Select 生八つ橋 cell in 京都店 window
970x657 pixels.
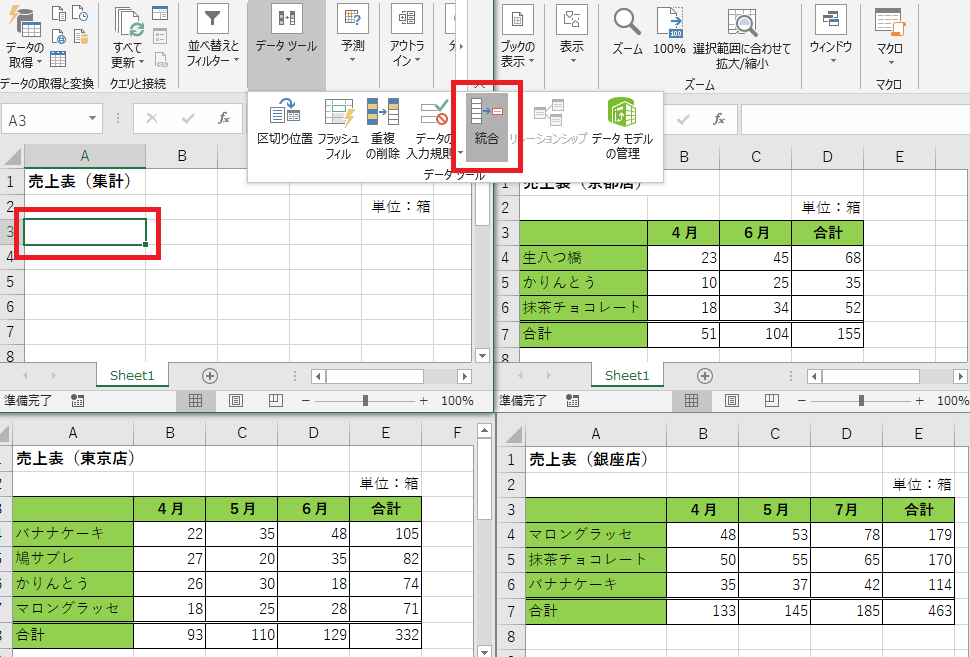583,257
